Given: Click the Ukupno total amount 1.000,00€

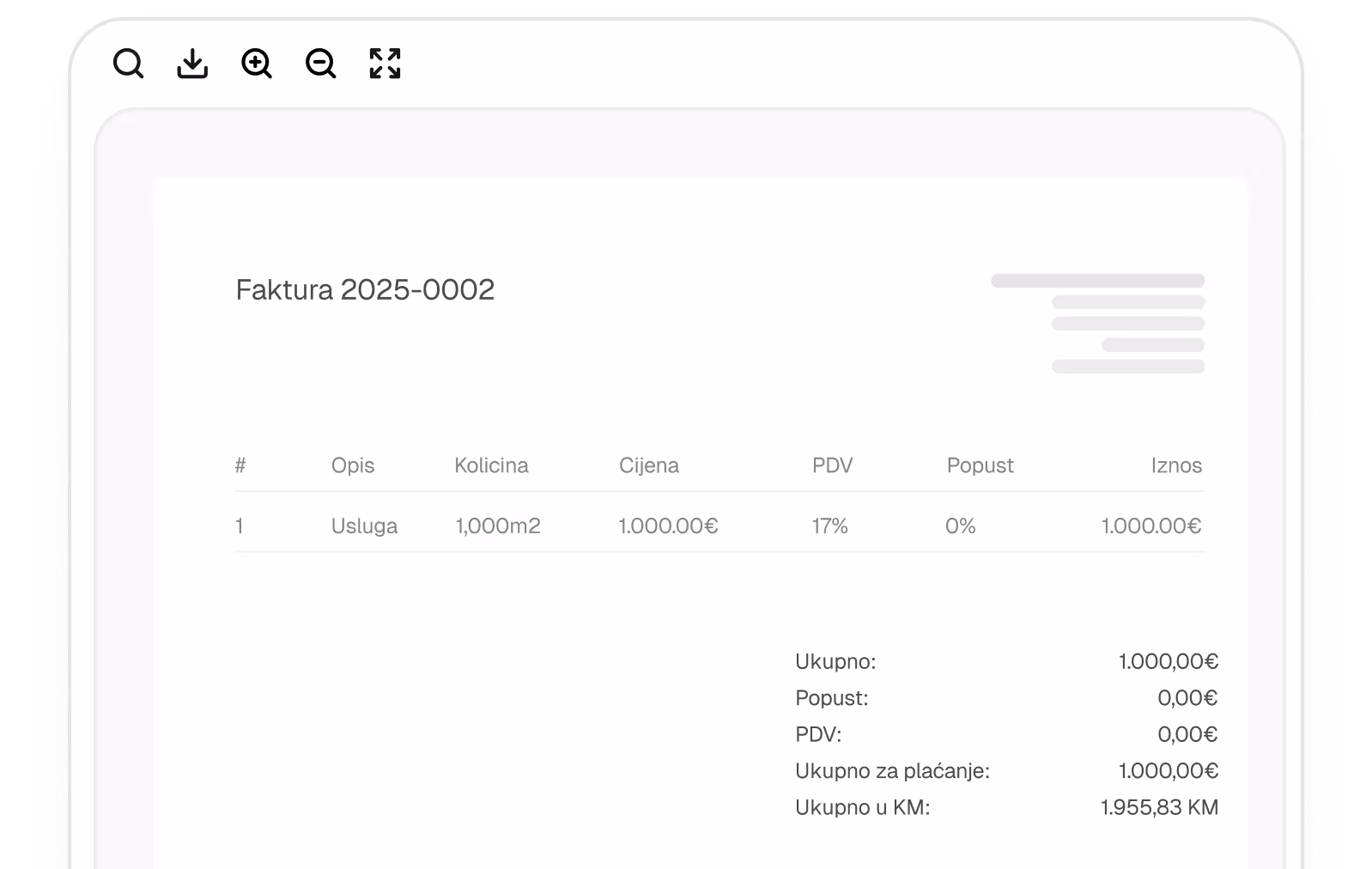Looking at the screenshot, I should [1169, 661].
